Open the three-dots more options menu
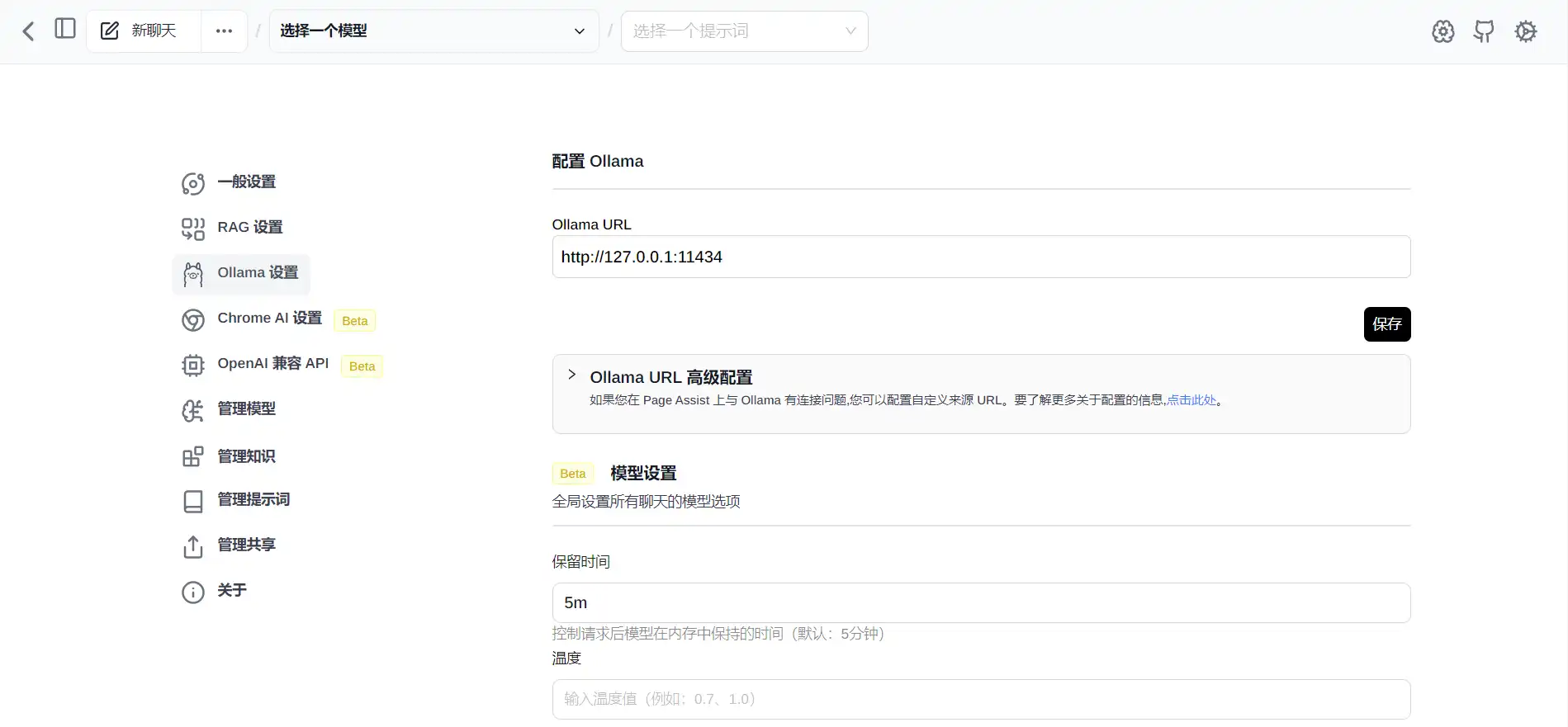The image size is (1568, 727). click(224, 31)
